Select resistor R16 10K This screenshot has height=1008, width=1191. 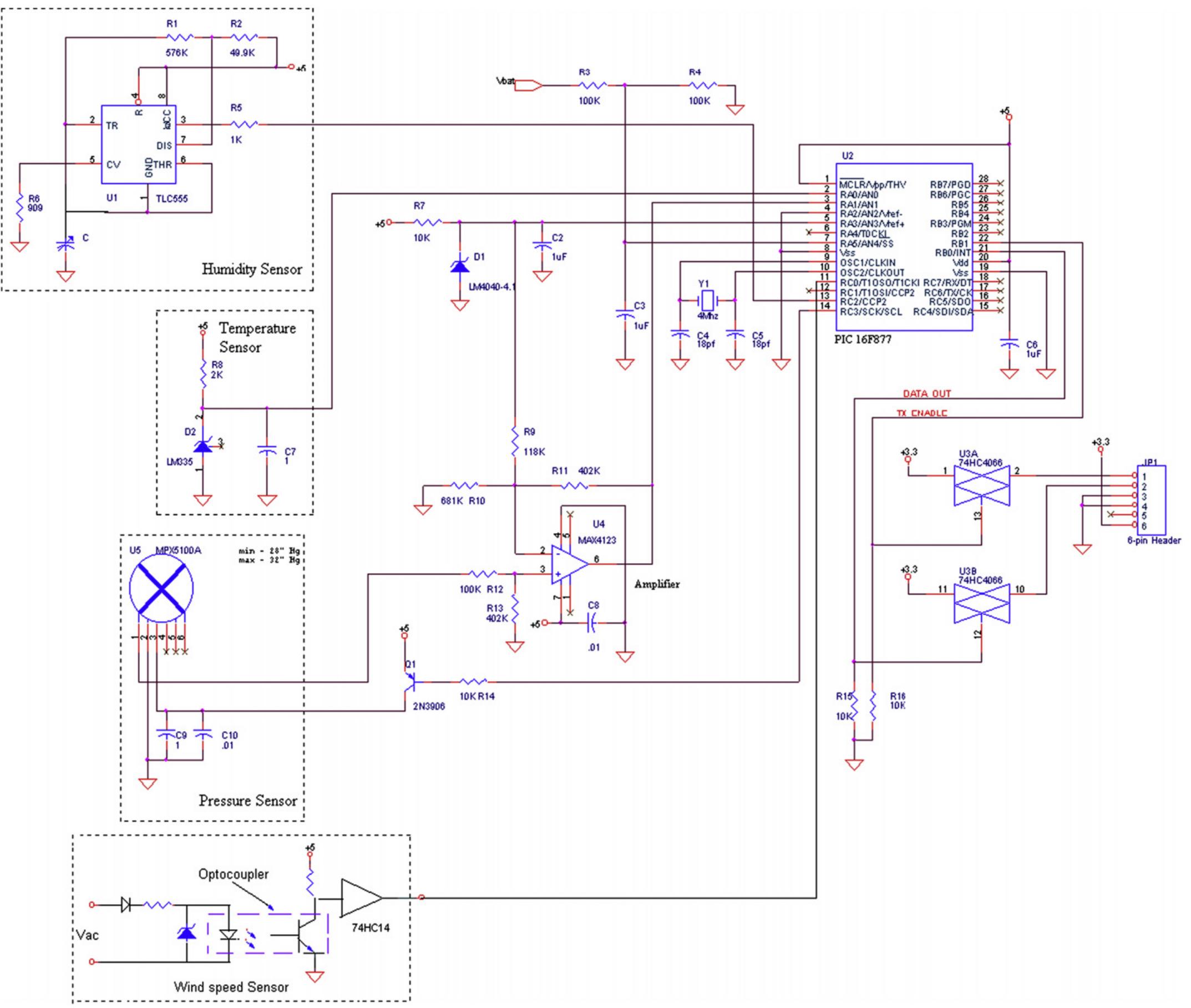873,707
